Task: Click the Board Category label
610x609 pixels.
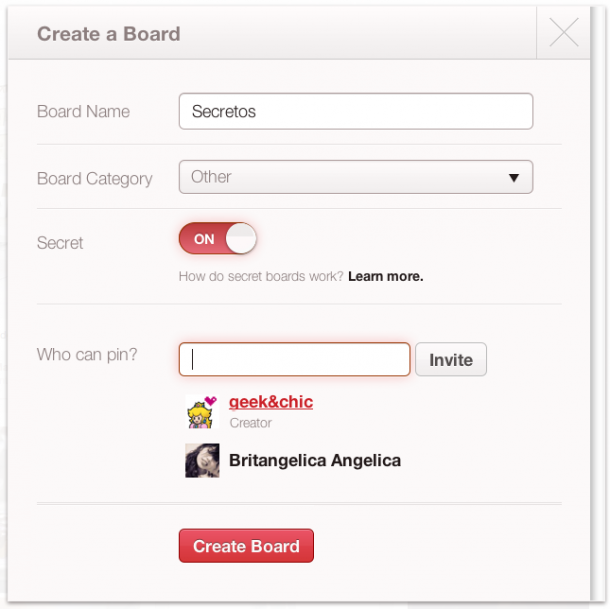Action: click(95, 179)
